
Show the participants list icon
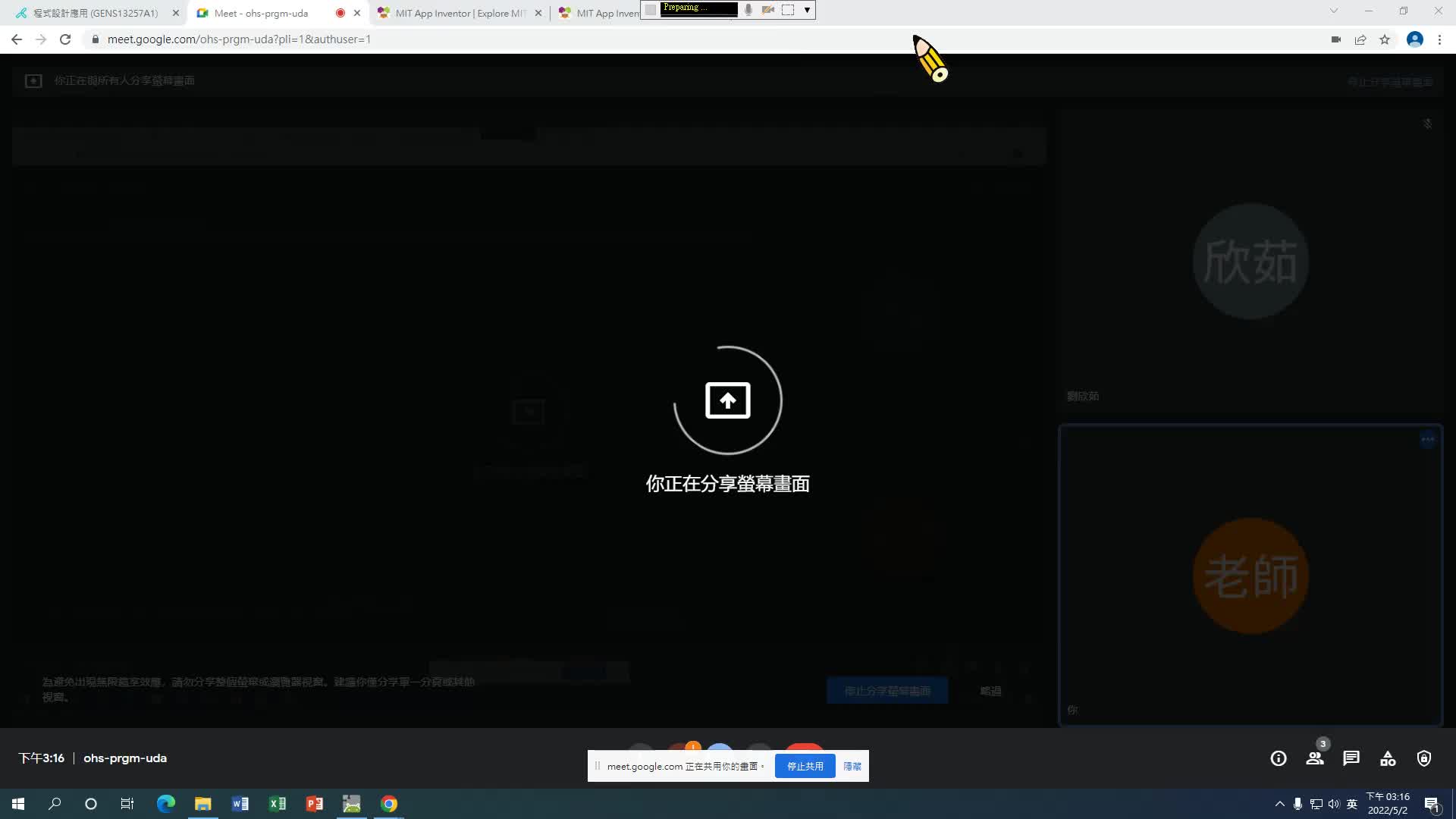click(x=1315, y=758)
